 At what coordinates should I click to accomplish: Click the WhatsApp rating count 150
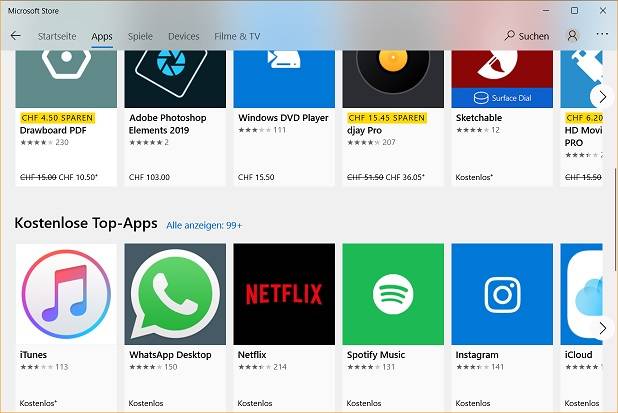click(171, 367)
